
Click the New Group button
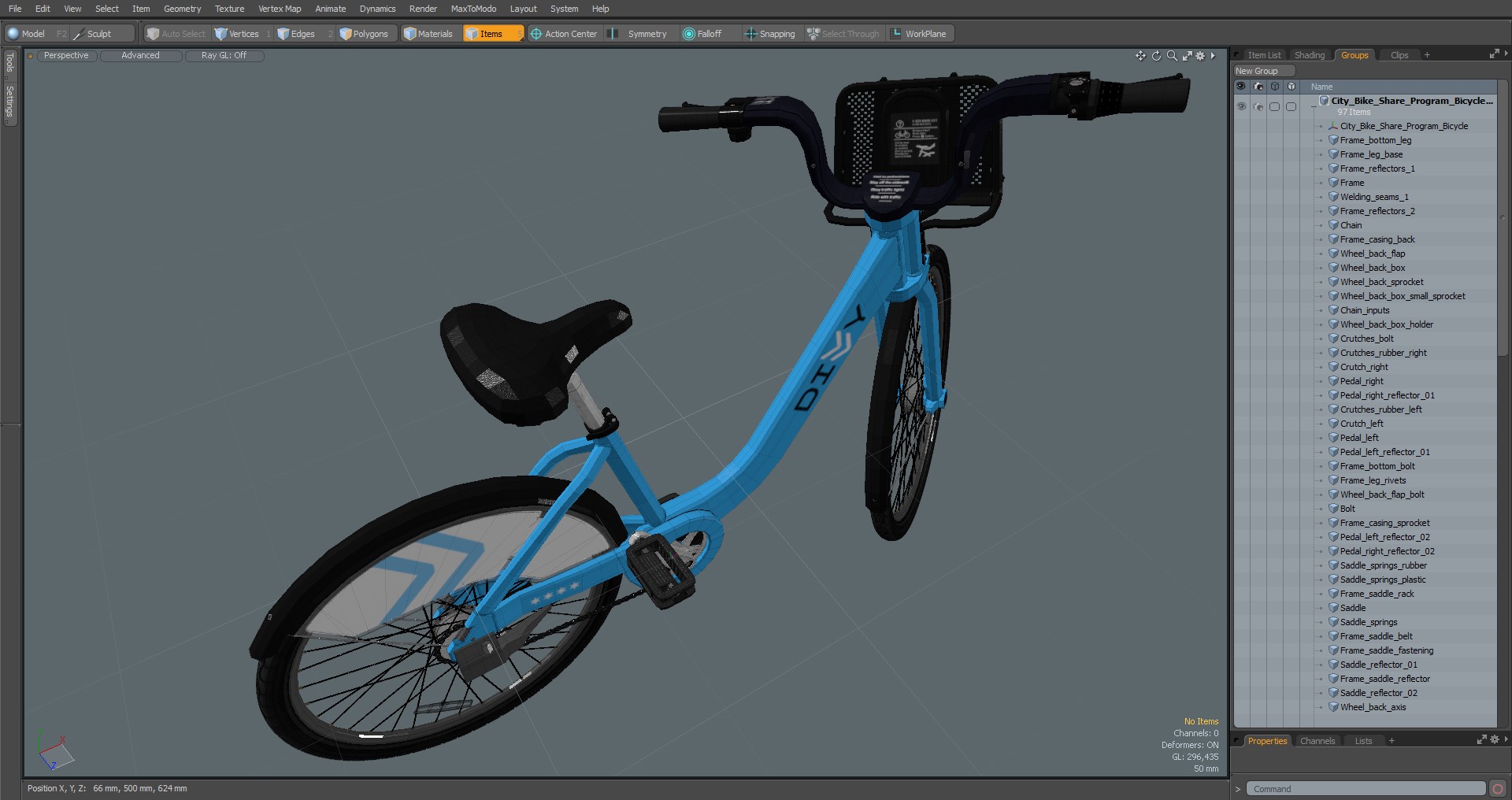[x=1264, y=71]
